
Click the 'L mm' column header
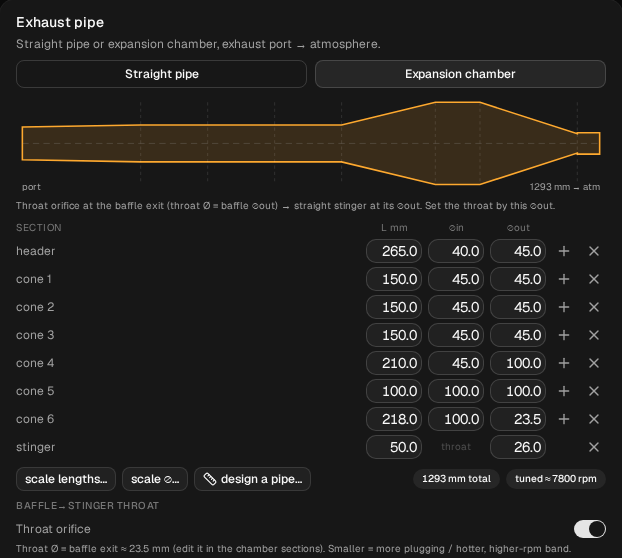pos(394,228)
